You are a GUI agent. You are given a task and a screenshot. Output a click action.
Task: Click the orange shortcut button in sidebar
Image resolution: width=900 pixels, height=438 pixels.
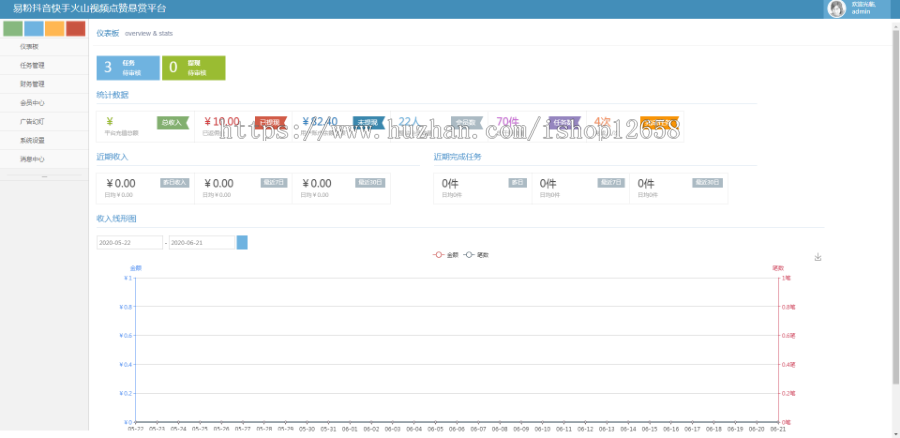(x=55, y=28)
